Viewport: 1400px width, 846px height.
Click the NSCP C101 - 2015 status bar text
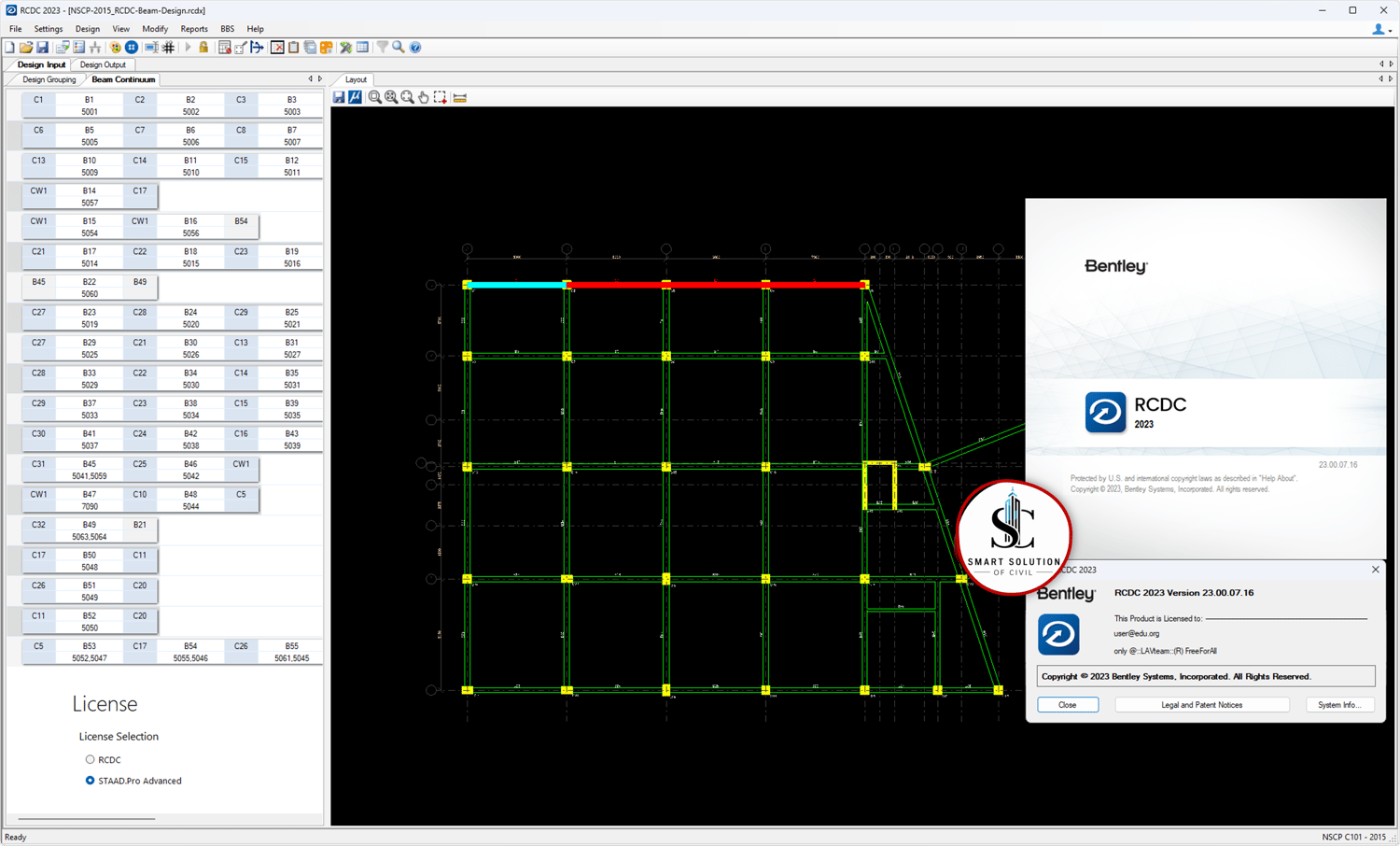click(1353, 838)
